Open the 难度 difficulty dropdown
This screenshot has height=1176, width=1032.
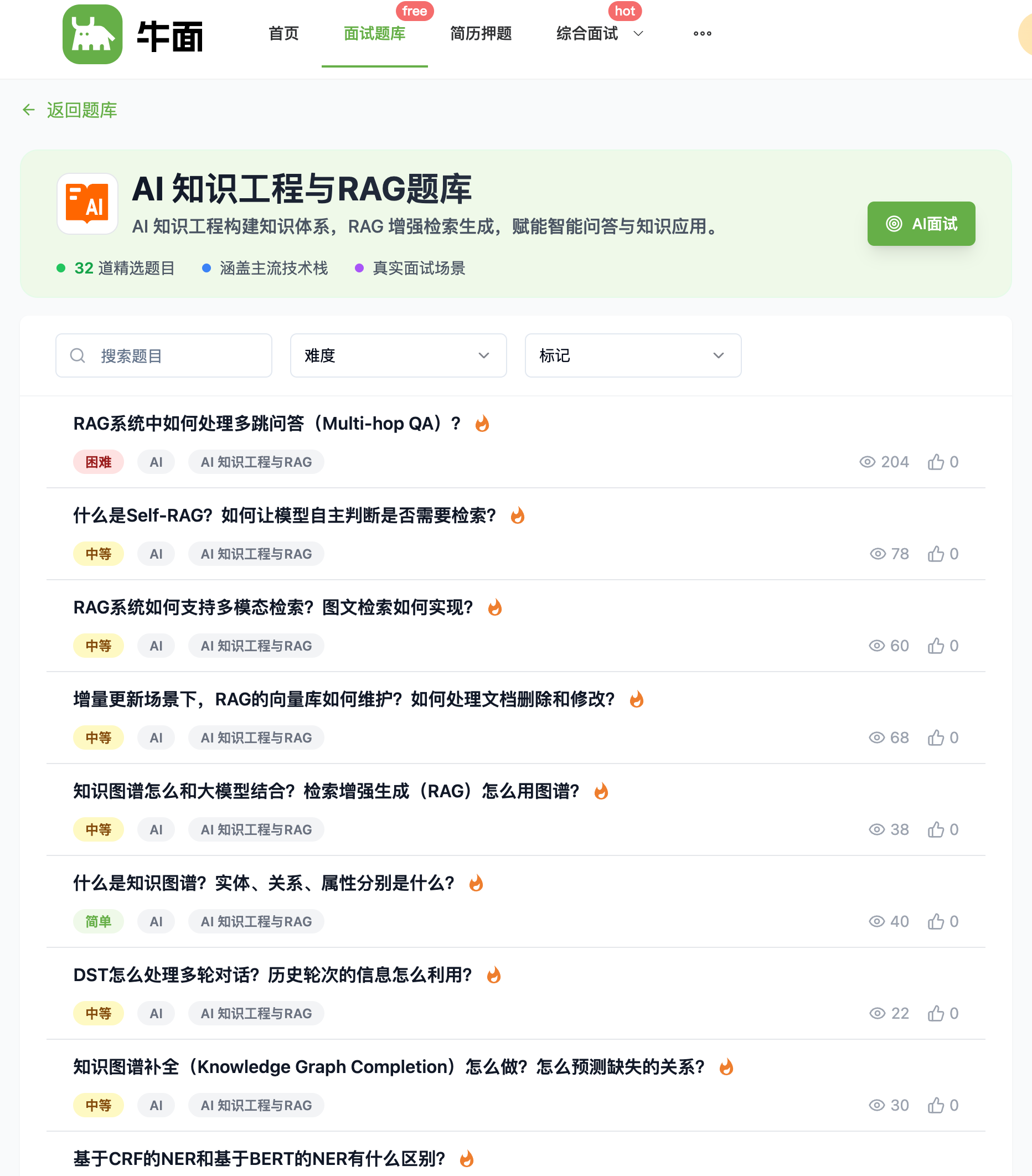point(398,355)
